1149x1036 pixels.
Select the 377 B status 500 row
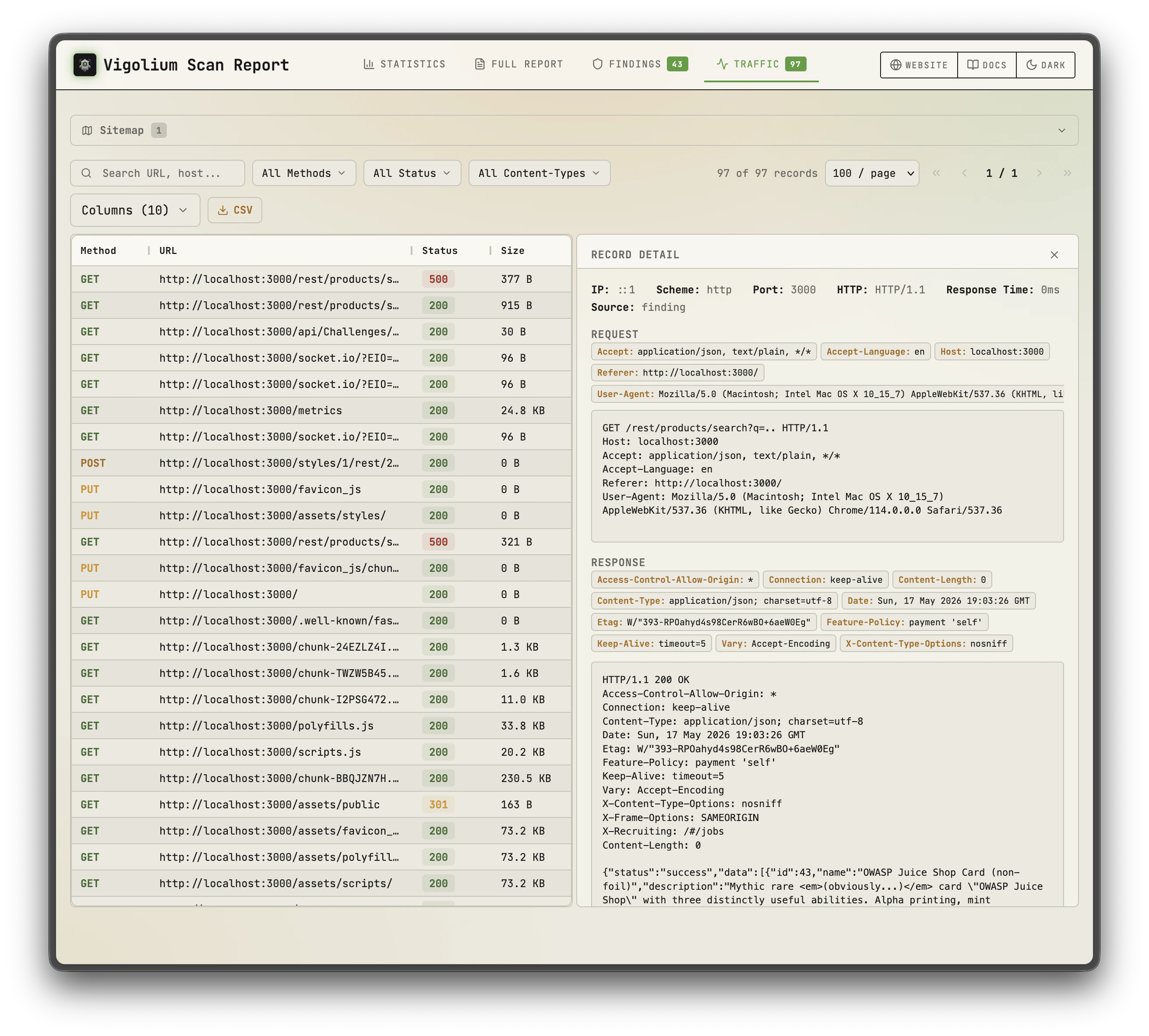pos(321,279)
